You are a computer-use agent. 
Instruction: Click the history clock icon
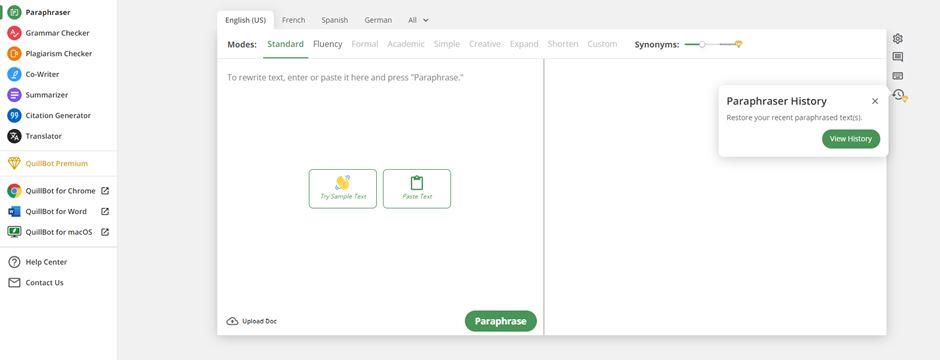pyautogui.click(x=898, y=94)
